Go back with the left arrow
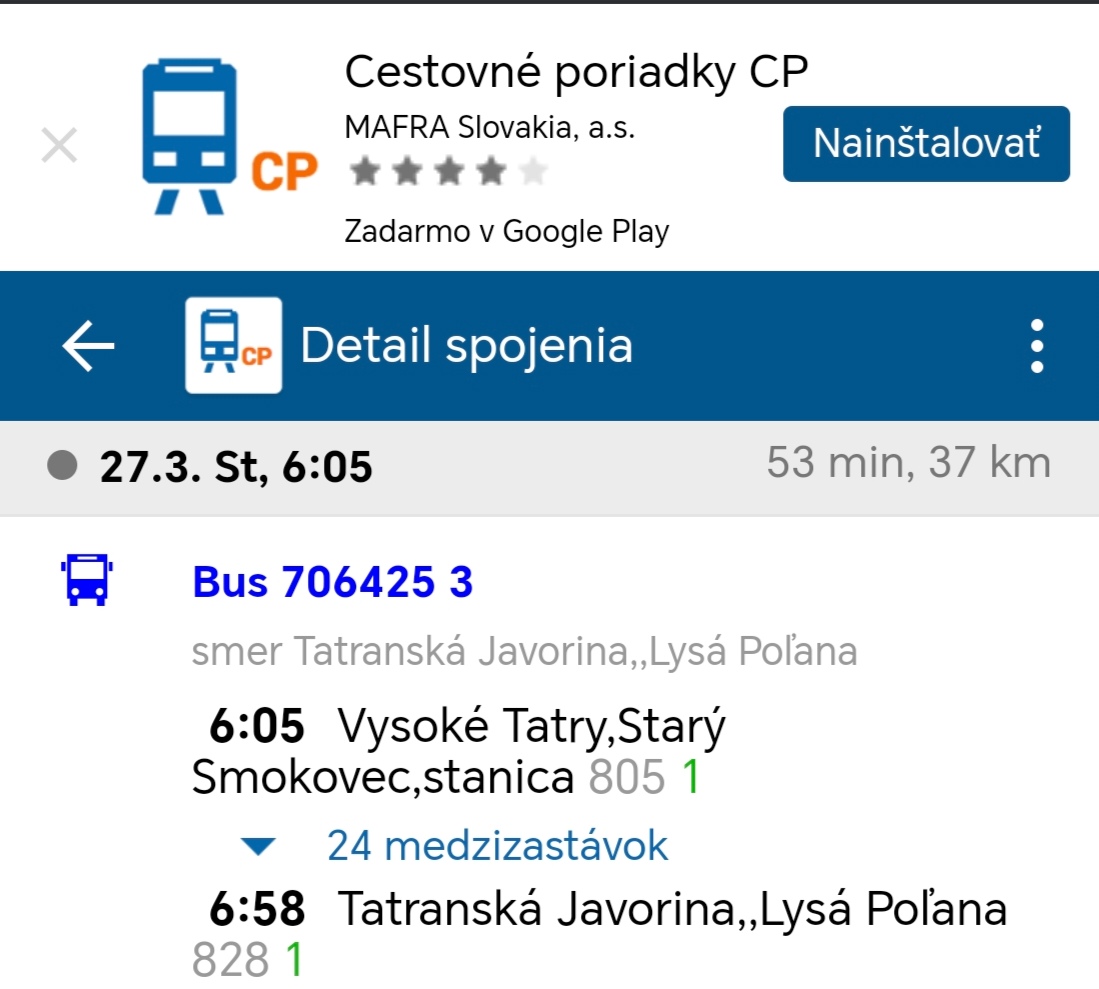Image resolution: width=1099 pixels, height=989 pixels. (x=89, y=346)
